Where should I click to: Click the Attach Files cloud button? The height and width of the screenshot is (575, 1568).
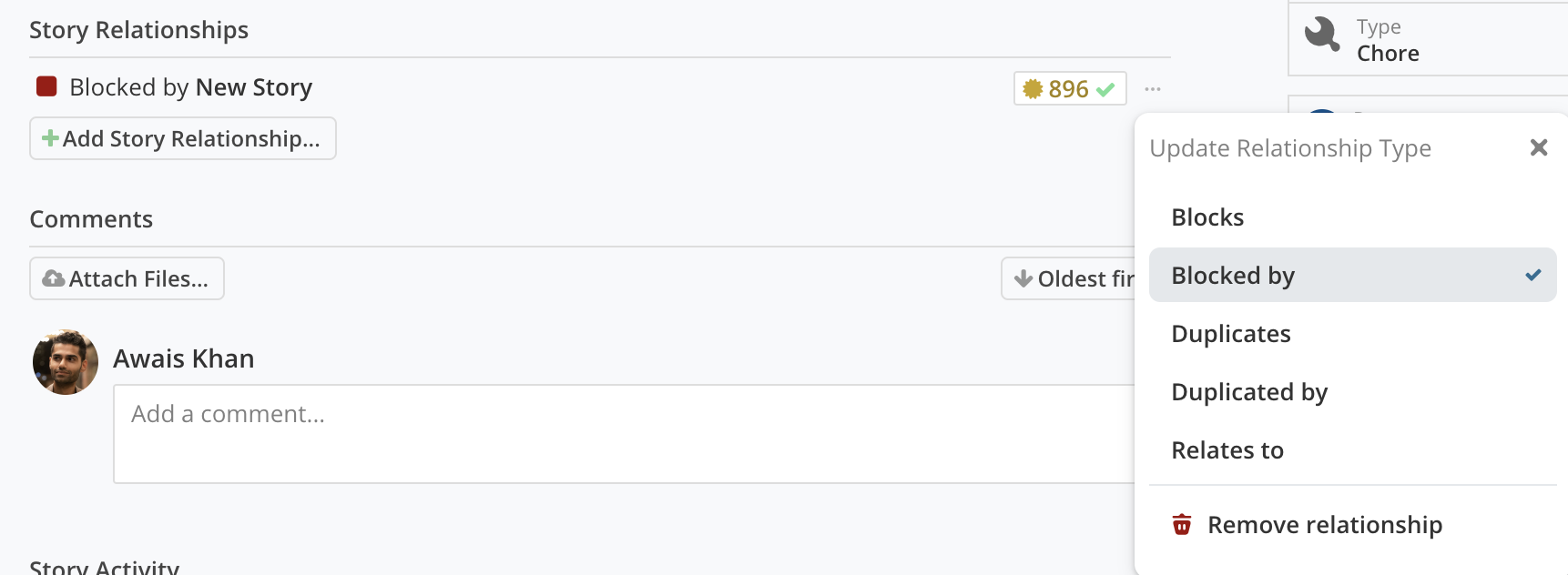127,278
